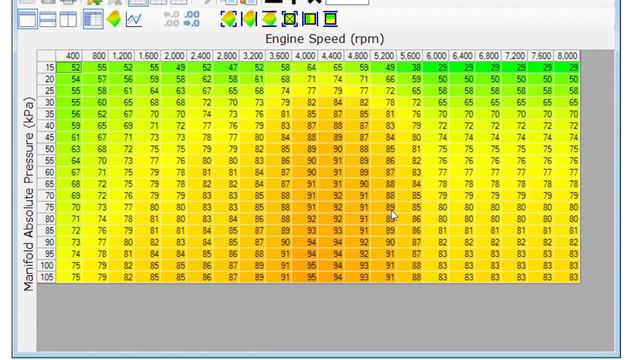This screenshot has width=640, height=360.
Task: Select cell 62 at 35 kPa, 800 rpm
Action: 95,114
